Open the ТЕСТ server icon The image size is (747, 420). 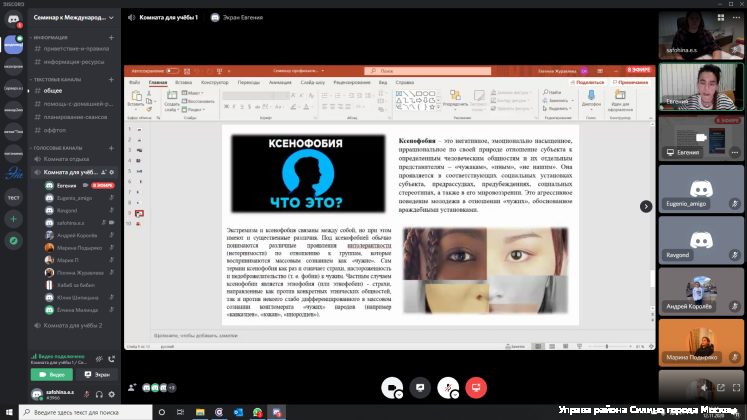click(x=13, y=197)
